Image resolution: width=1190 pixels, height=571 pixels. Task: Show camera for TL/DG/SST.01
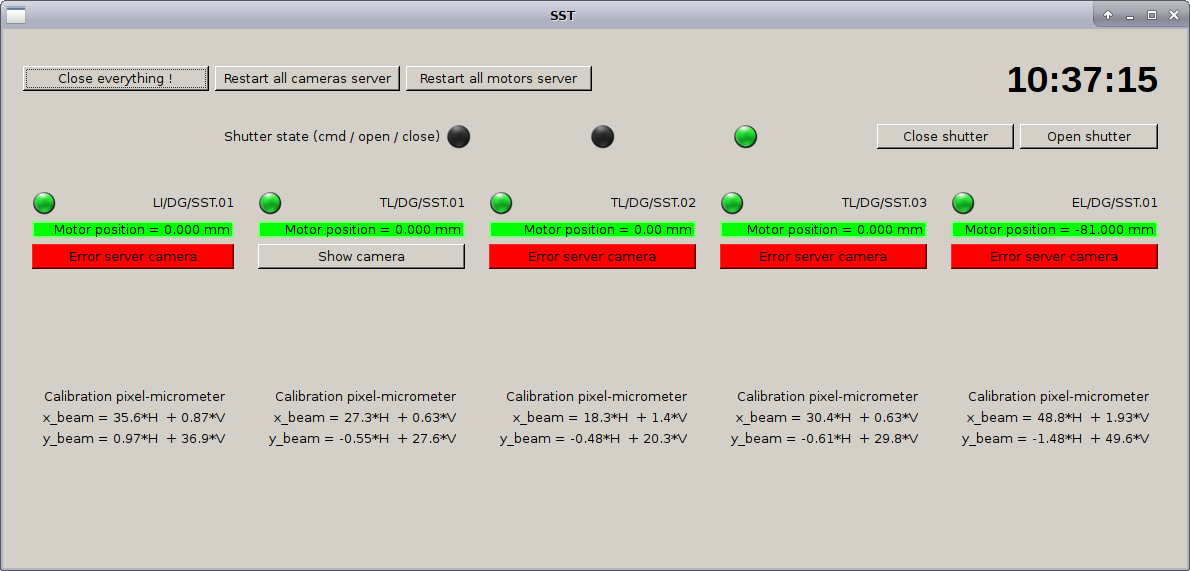point(361,257)
